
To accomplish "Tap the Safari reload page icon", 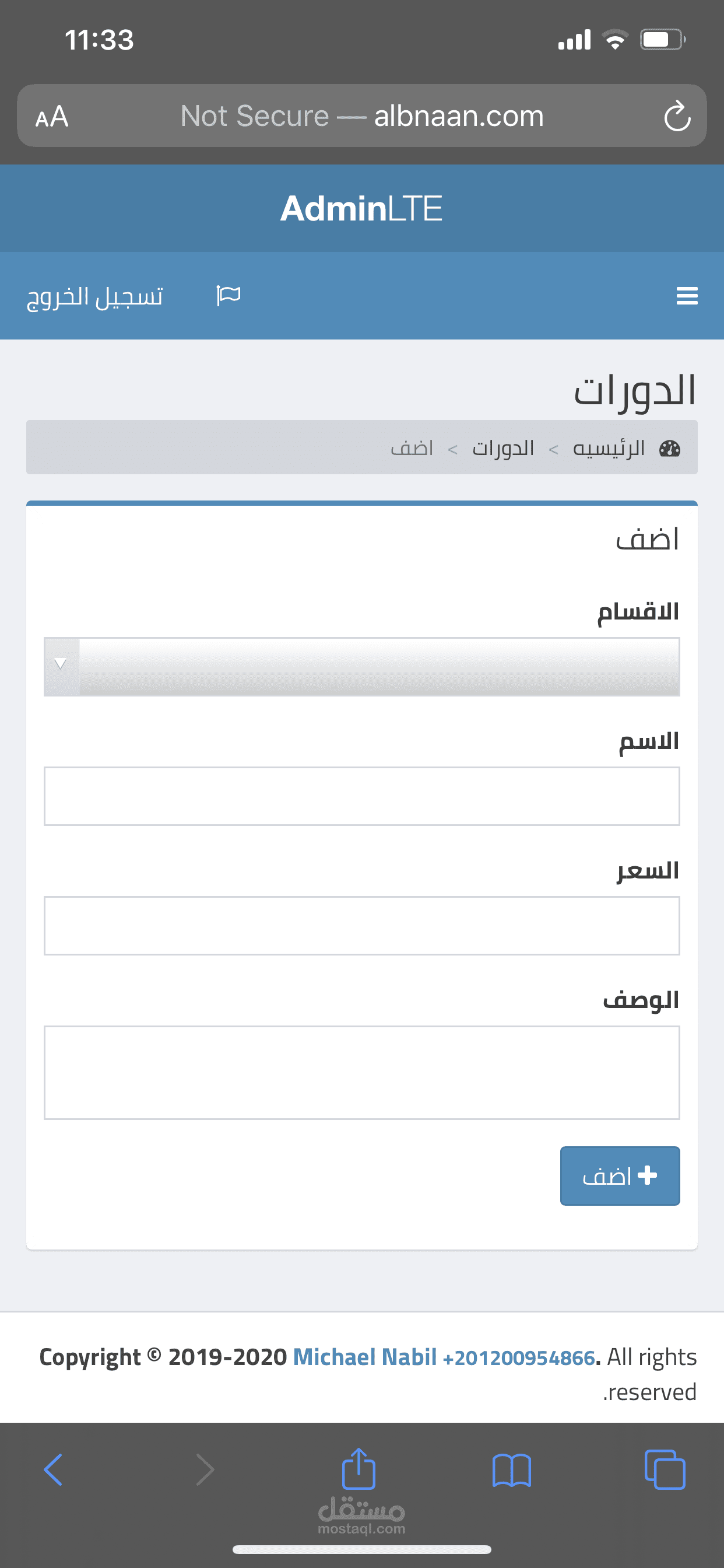I will (x=677, y=116).
